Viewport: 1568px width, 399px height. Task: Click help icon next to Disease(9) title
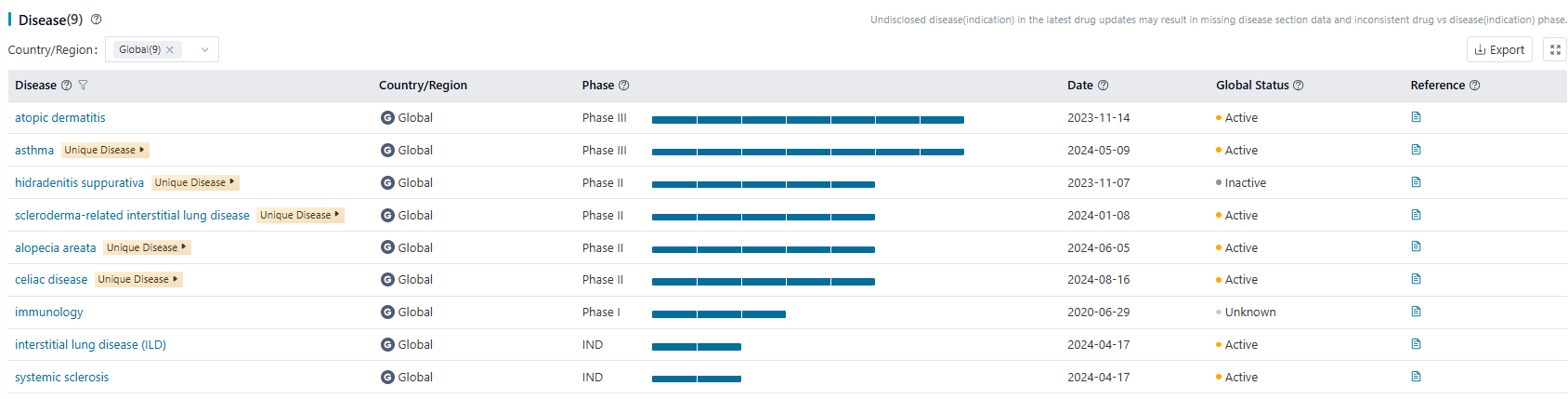click(96, 20)
